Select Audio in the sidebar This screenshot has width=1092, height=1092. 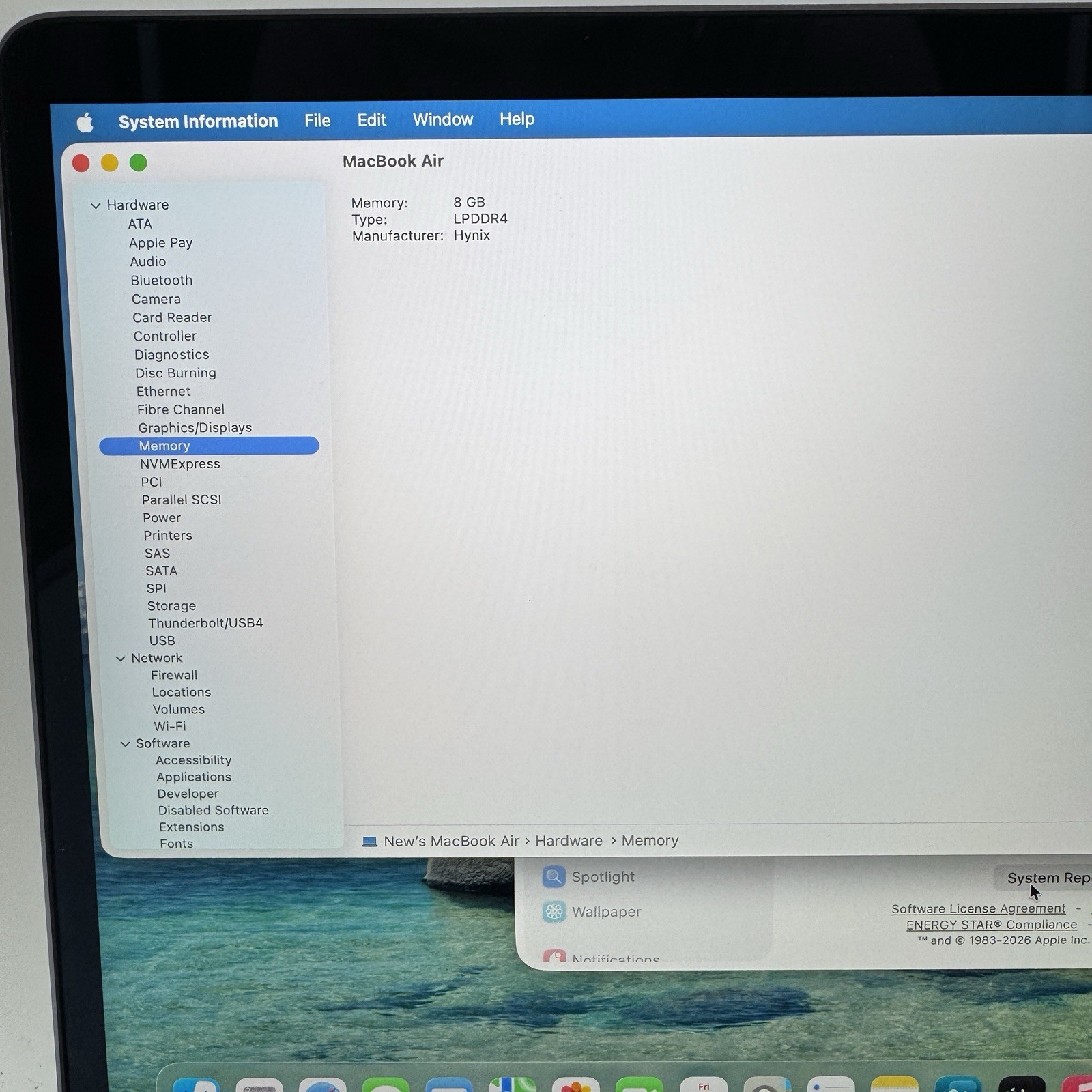coord(148,261)
